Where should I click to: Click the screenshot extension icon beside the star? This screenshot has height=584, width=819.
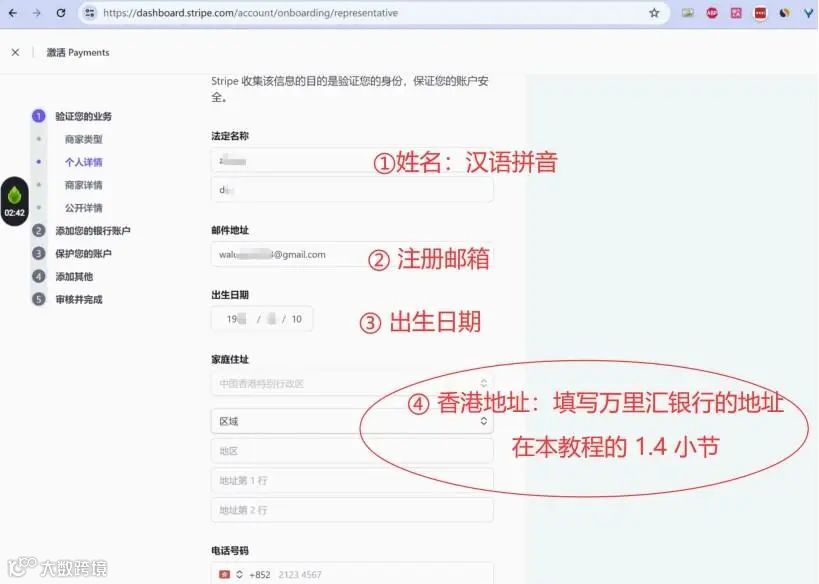[x=687, y=13]
